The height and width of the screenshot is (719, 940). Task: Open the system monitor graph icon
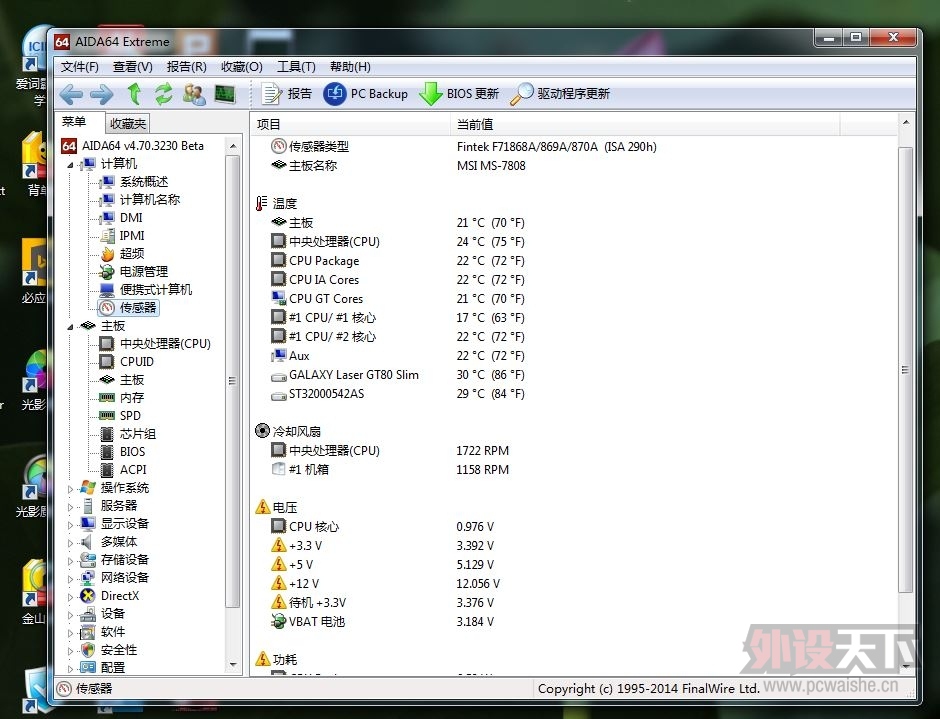pyautogui.click(x=225, y=94)
